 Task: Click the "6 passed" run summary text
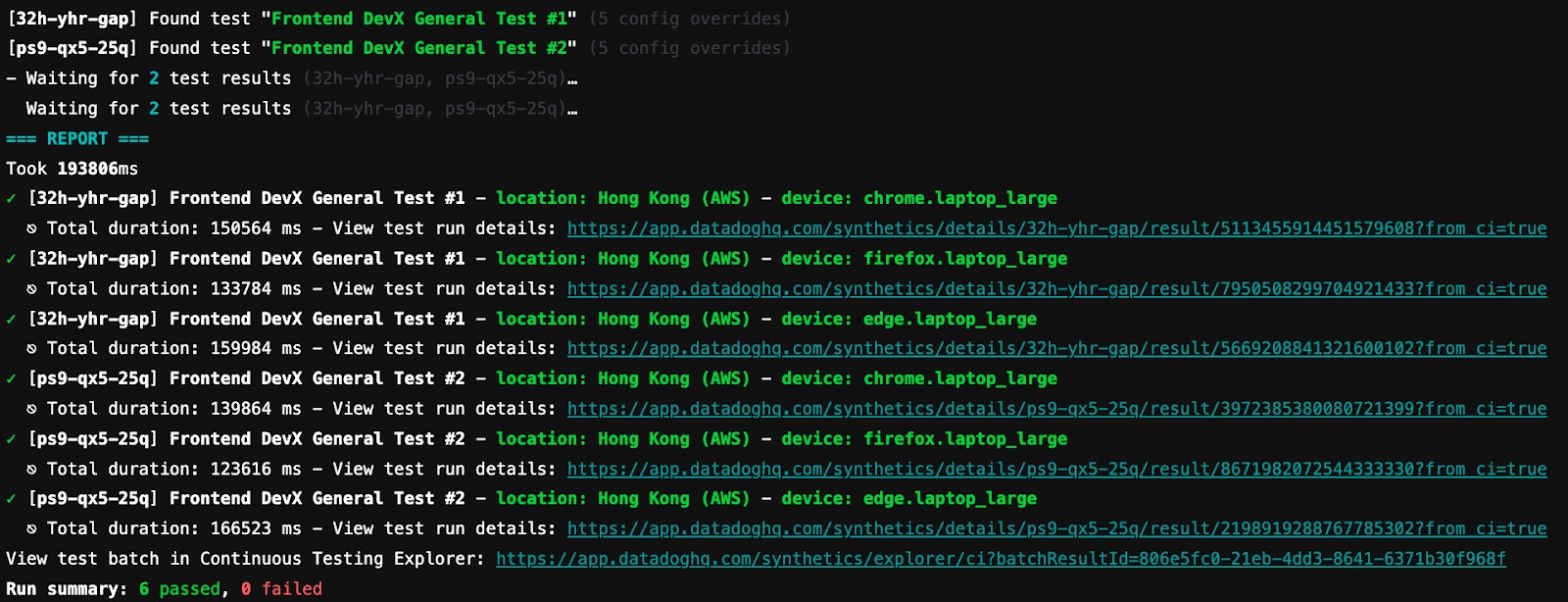[x=179, y=589]
